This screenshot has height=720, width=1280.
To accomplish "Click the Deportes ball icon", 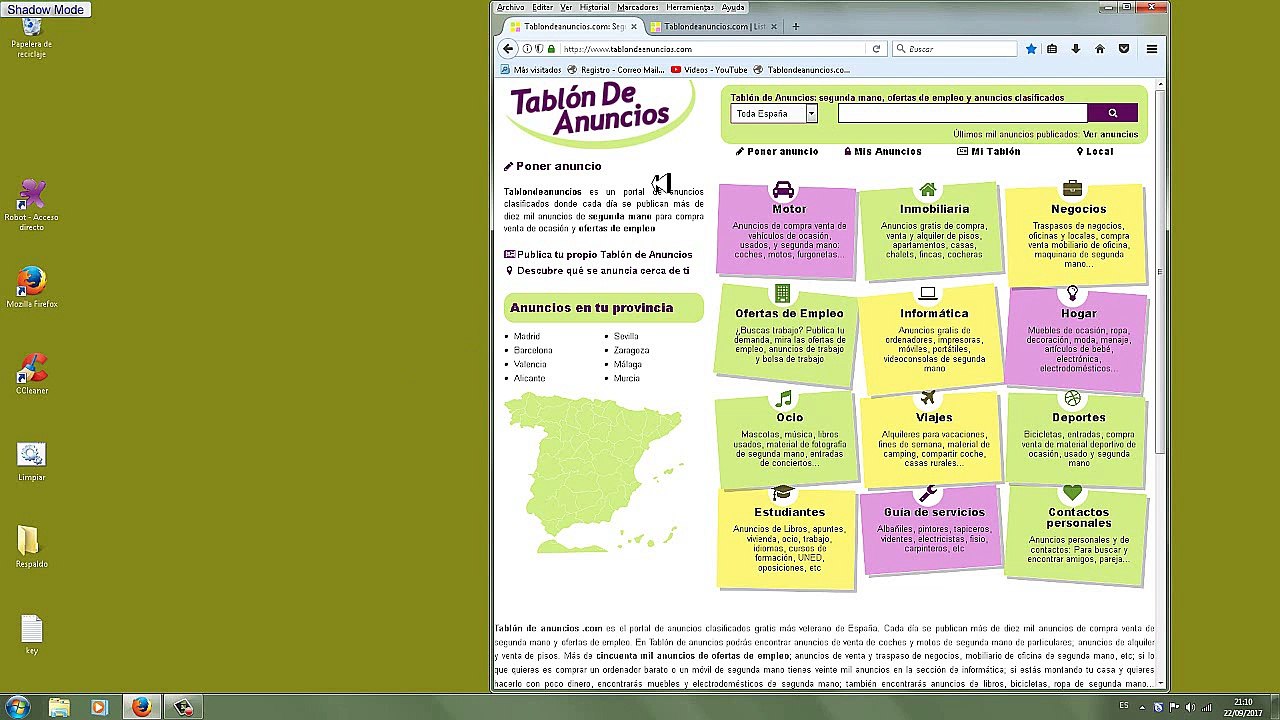I will tap(1072, 398).
